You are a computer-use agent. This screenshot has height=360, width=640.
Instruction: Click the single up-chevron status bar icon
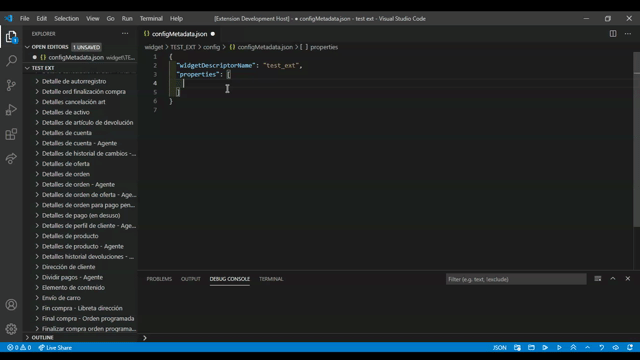point(587,348)
